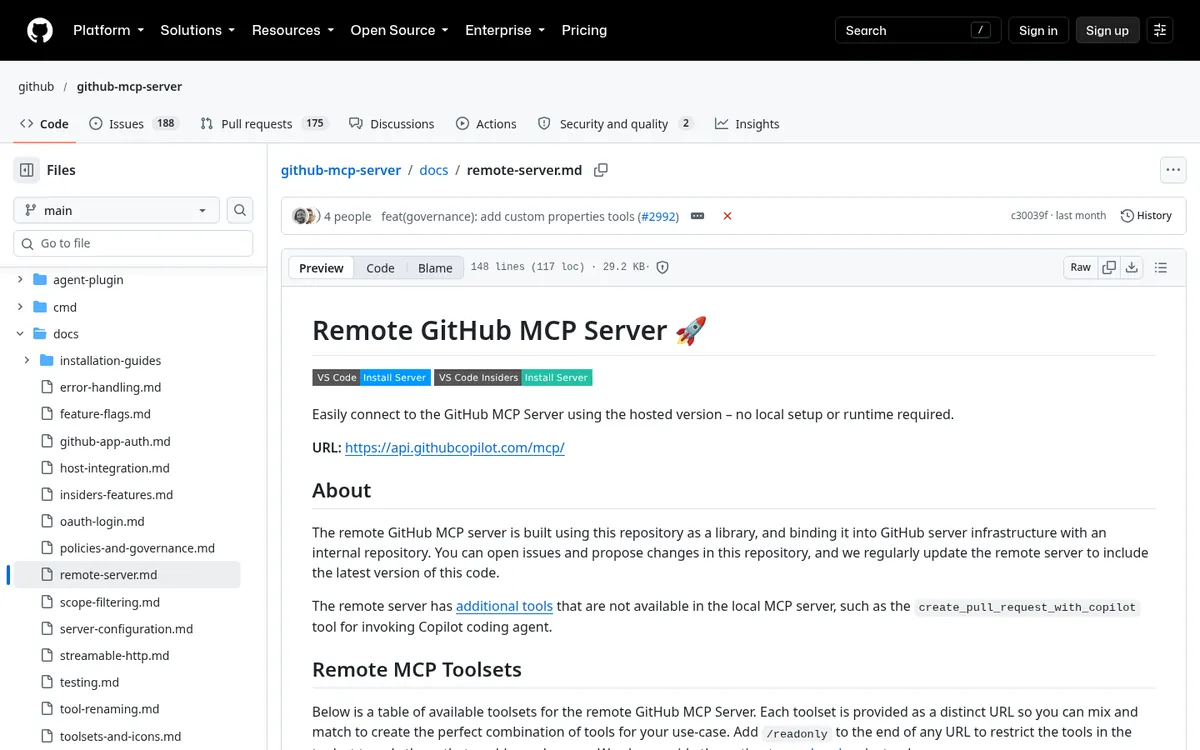Go to docs breadcrumb folder
The width and height of the screenshot is (1200, 750).
[x=434, y=170]
